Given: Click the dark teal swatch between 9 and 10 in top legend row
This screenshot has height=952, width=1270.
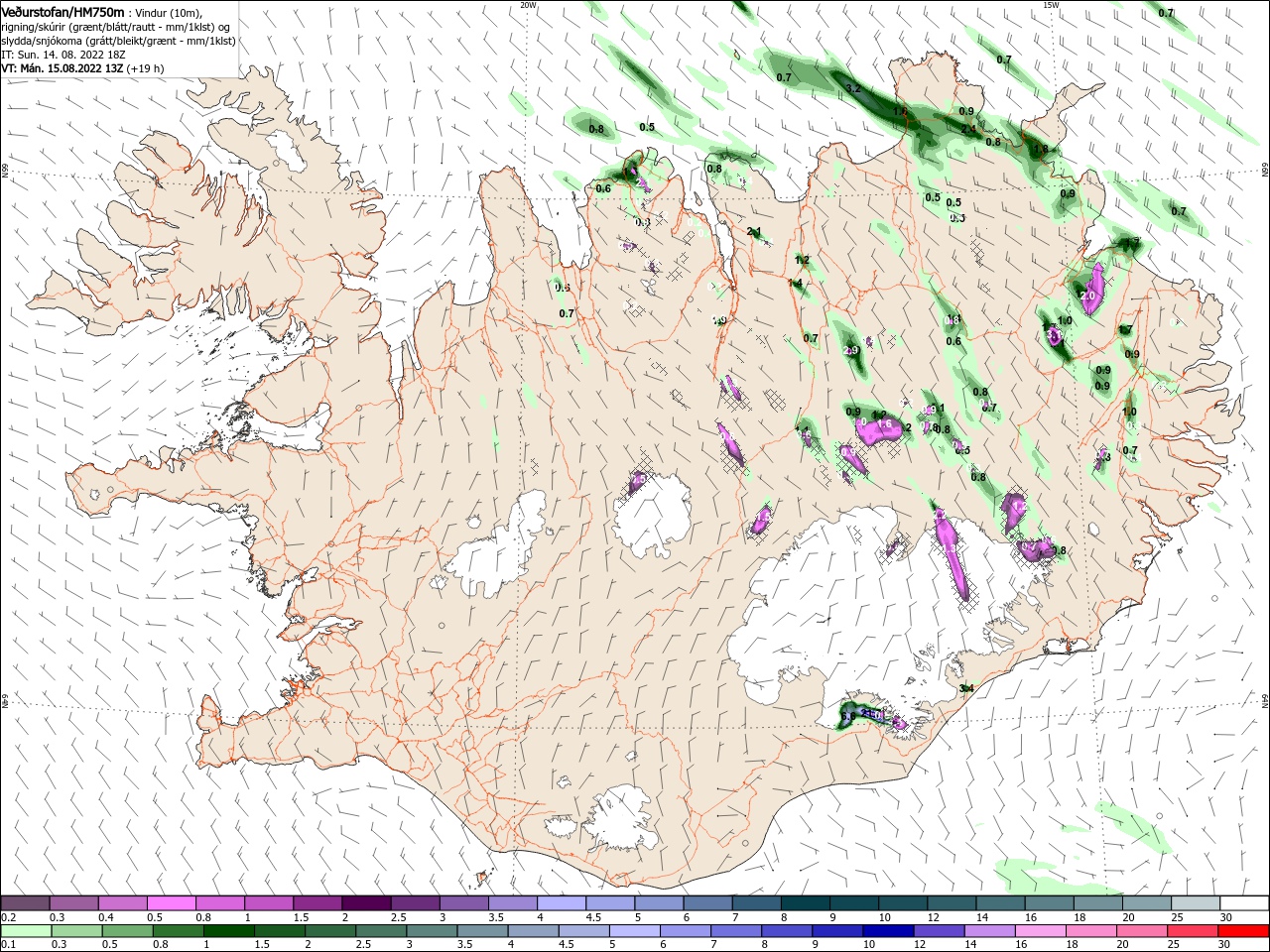Looking at the screenshot, I should pos(854,902).
